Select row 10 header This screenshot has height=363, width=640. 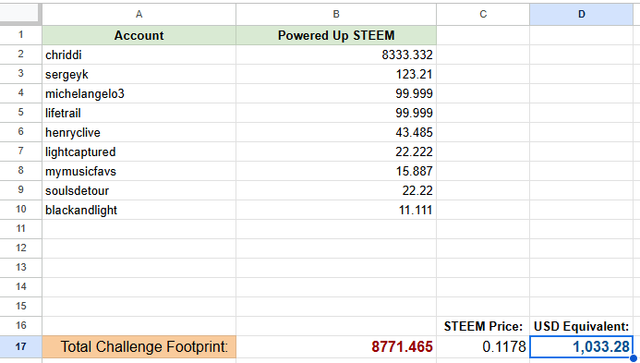(20, 209)
